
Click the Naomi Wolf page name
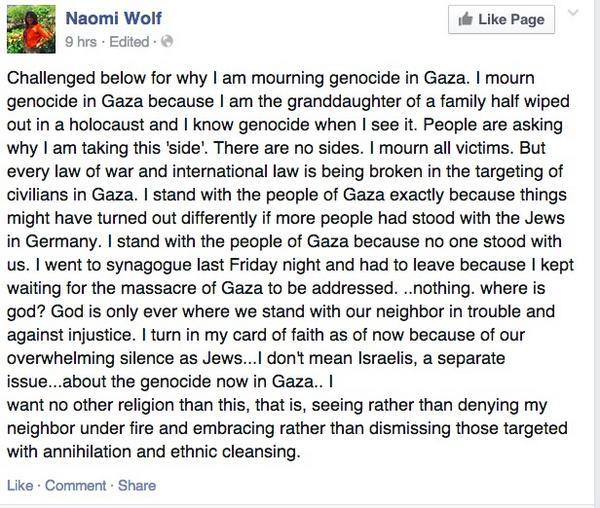[113, 18]
